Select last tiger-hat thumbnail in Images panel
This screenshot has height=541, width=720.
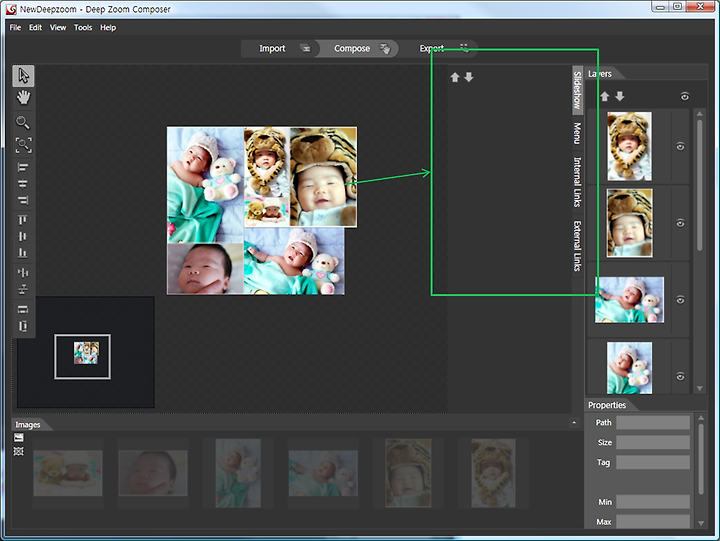point(493,473)
